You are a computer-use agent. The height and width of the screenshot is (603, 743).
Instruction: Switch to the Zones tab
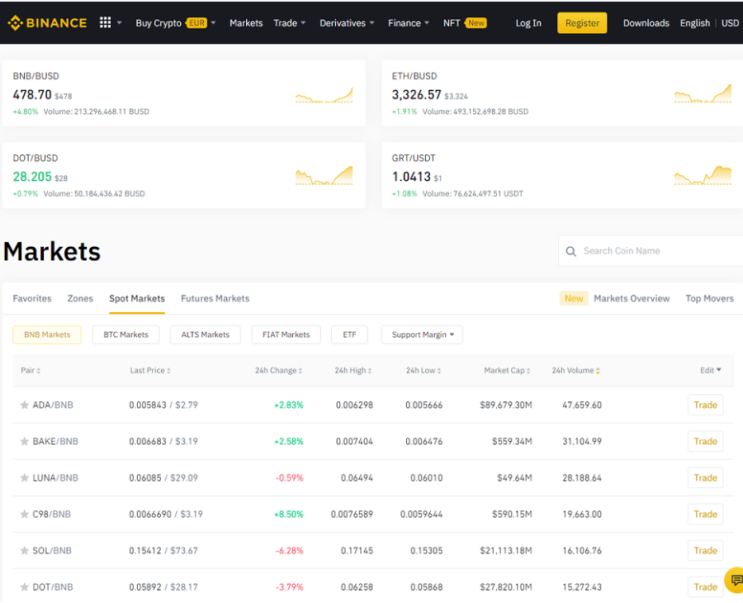click(80, 298)
